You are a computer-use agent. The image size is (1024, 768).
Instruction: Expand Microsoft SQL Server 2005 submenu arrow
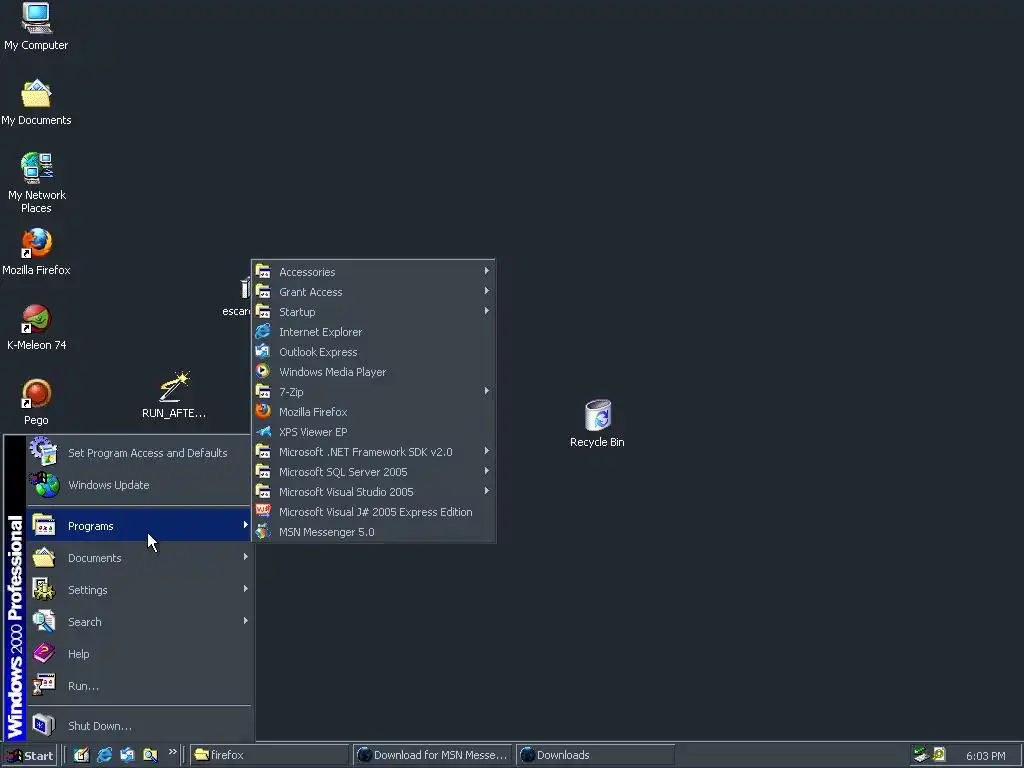pos(487,471)
